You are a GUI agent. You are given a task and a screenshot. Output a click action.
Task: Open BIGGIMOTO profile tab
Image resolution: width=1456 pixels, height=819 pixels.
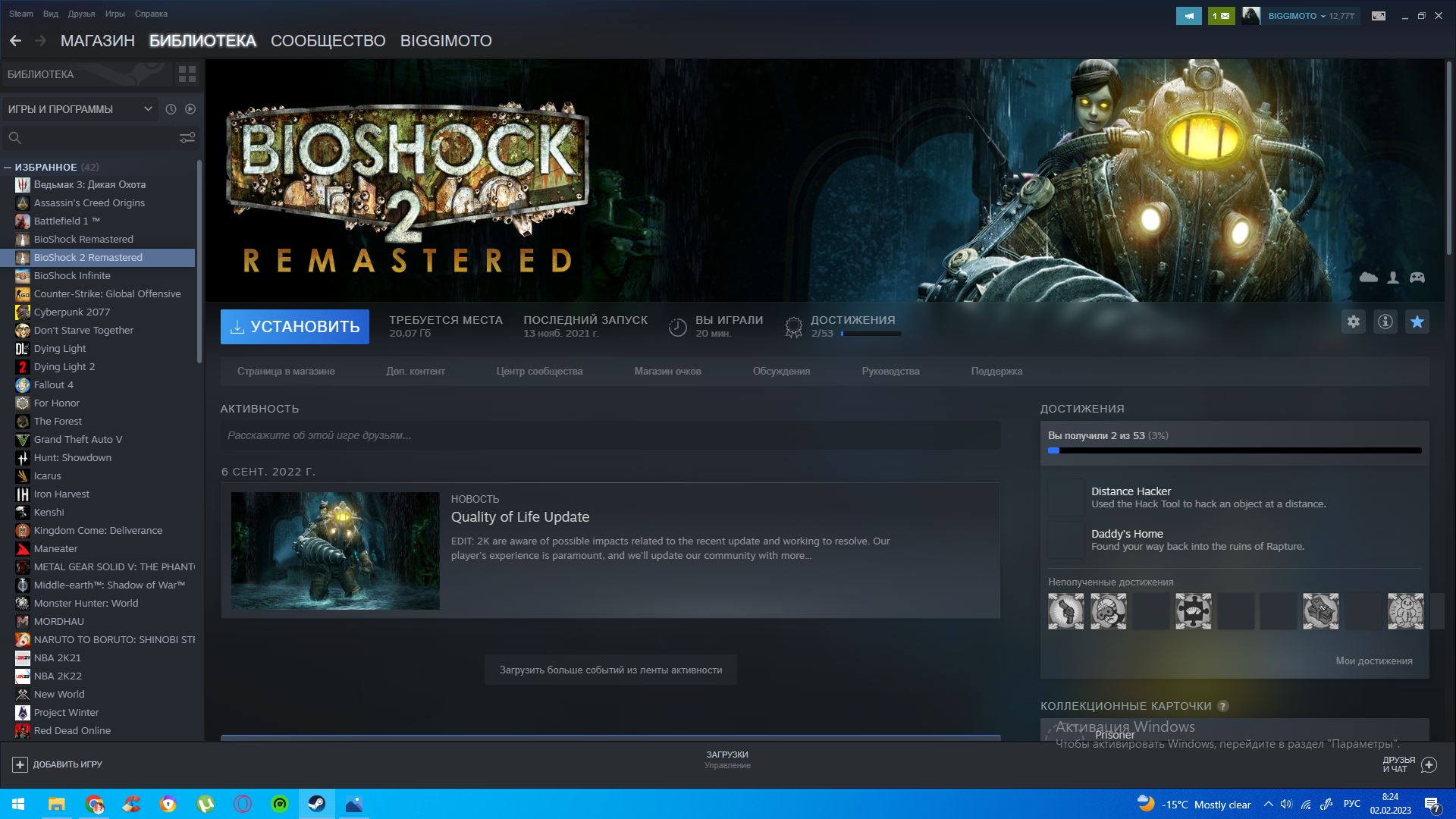point(446,41)
